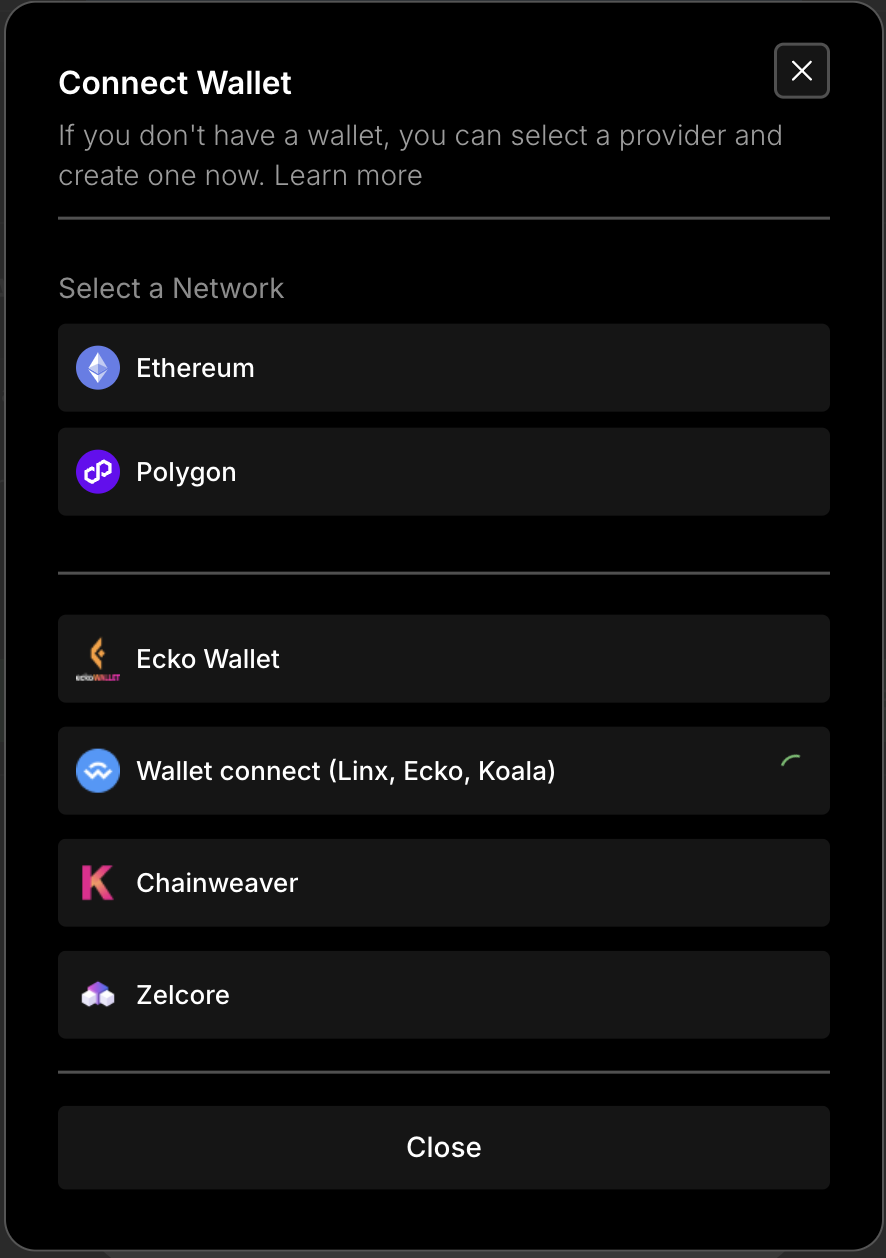Image resolution: width=886 pixels, height=1258 pixels.
Task: Select the Wallet connect (Linx, Ecko, Koala) label
Action: click(345, 771)
